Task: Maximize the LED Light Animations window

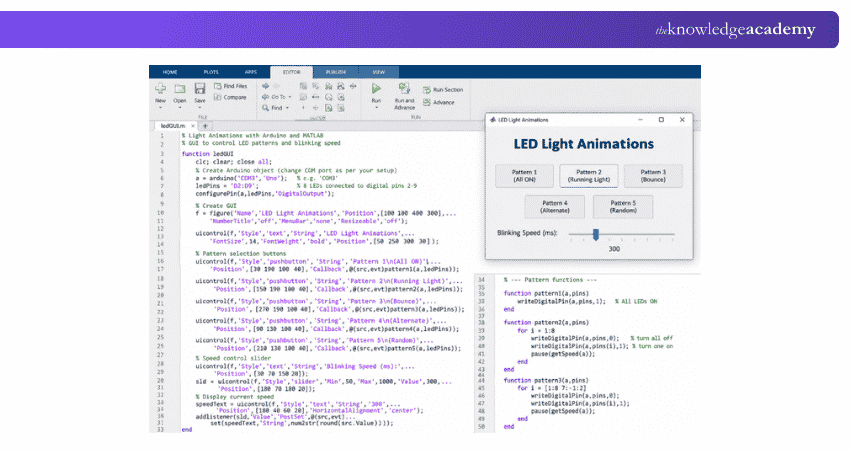Action: (x=661, y=120)
